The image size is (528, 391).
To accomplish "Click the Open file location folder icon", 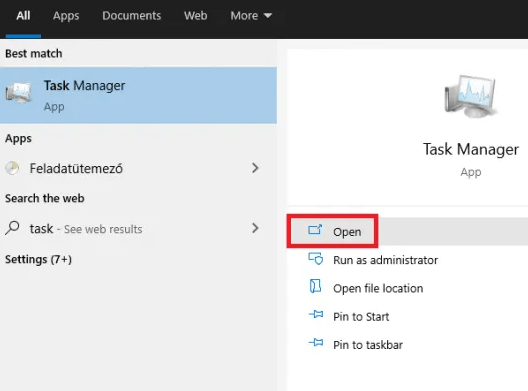I will point(315,286).
